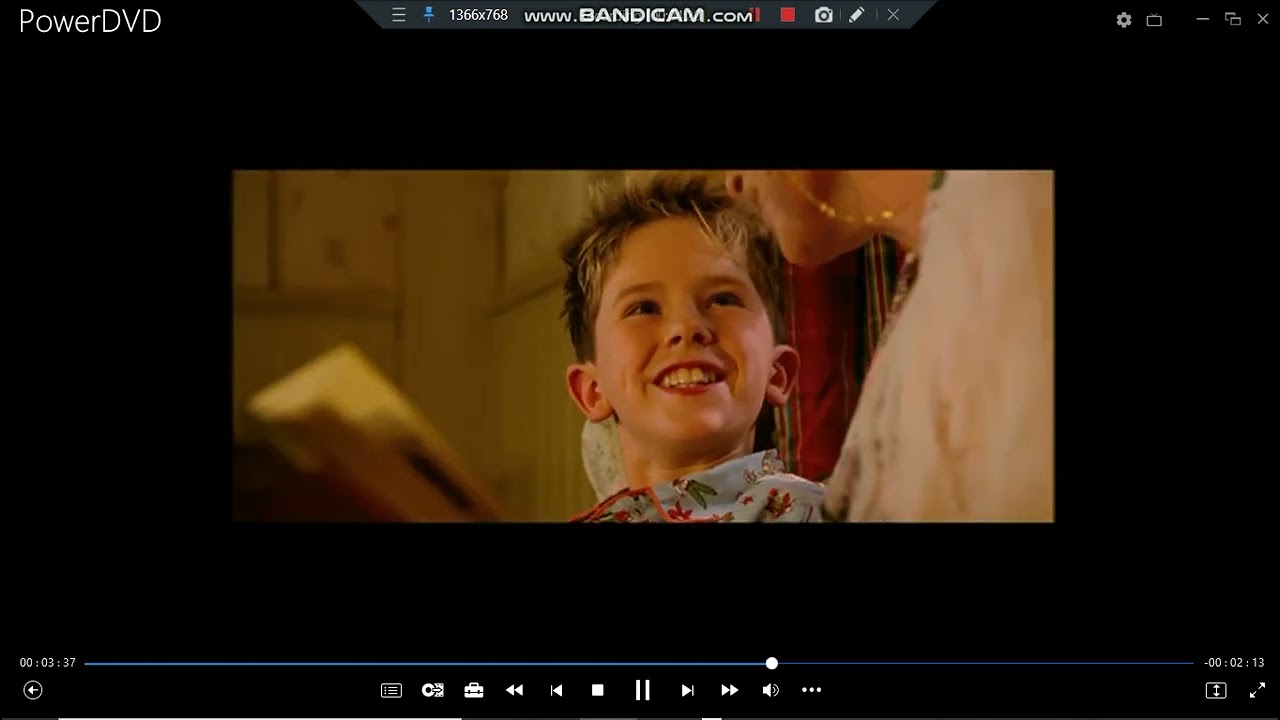1280x720 pixels.
Task: Open the PowerDVD playback menu list icon
Action: point(391,690)
